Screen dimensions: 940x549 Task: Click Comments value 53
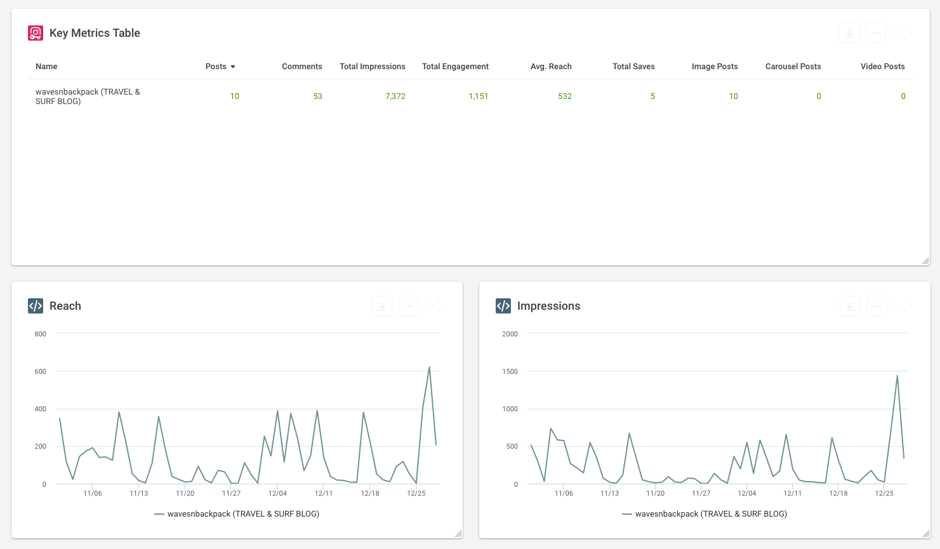pos(318,96)
